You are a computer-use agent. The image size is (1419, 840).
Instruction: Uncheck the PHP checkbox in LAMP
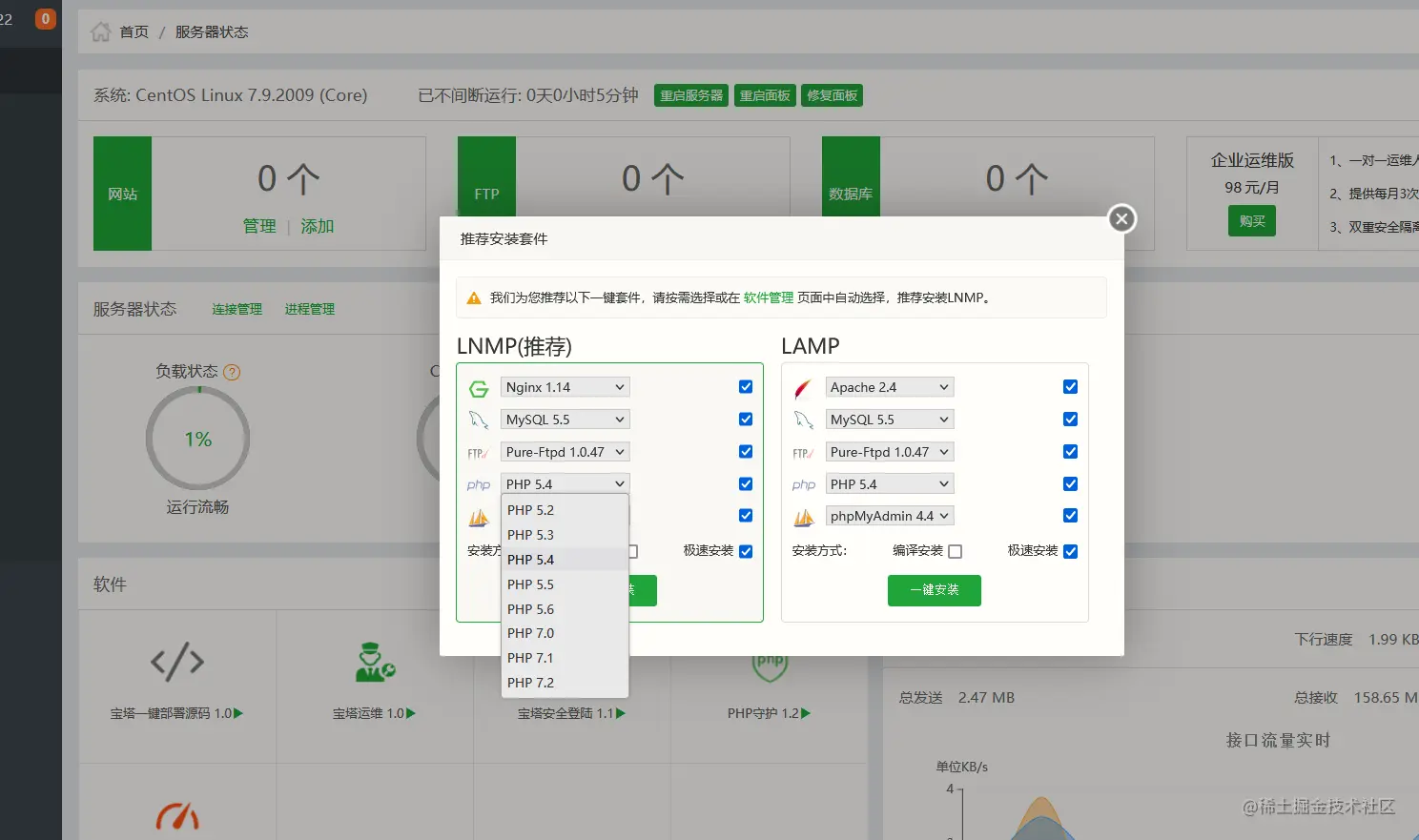tap(1070, 484)
